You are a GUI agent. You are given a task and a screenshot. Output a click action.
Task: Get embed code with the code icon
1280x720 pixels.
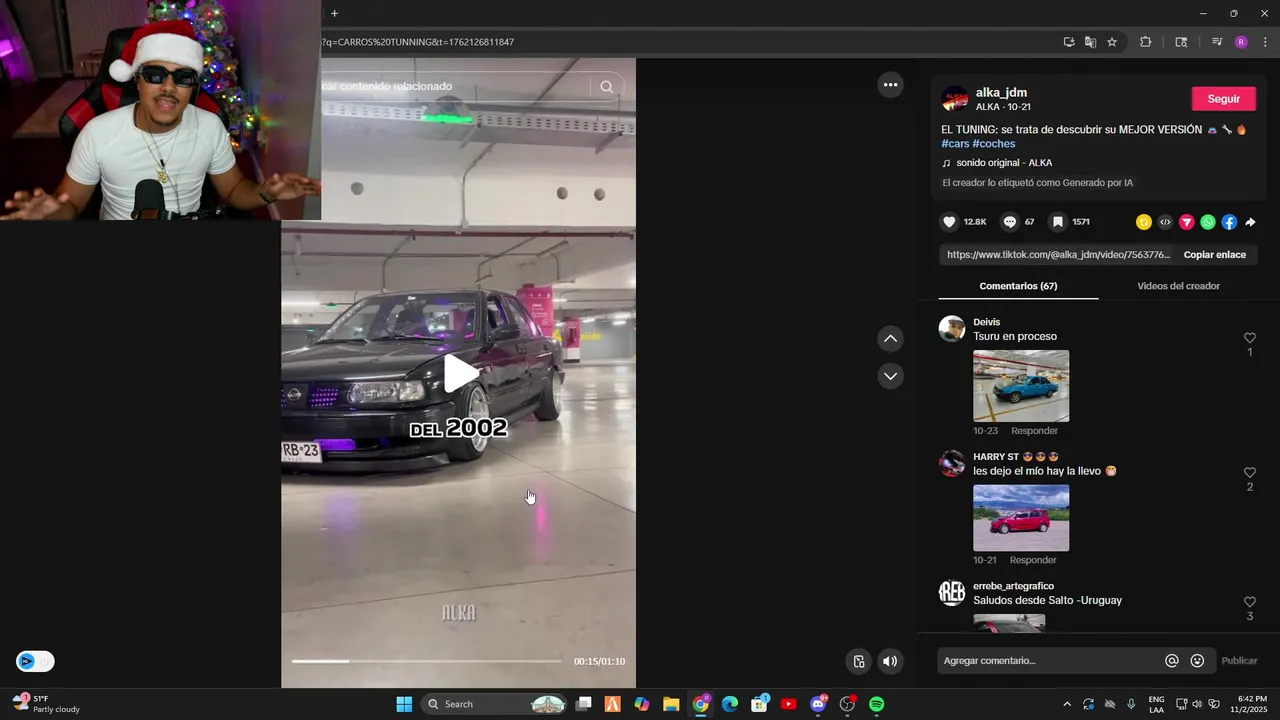point(1165,222)
